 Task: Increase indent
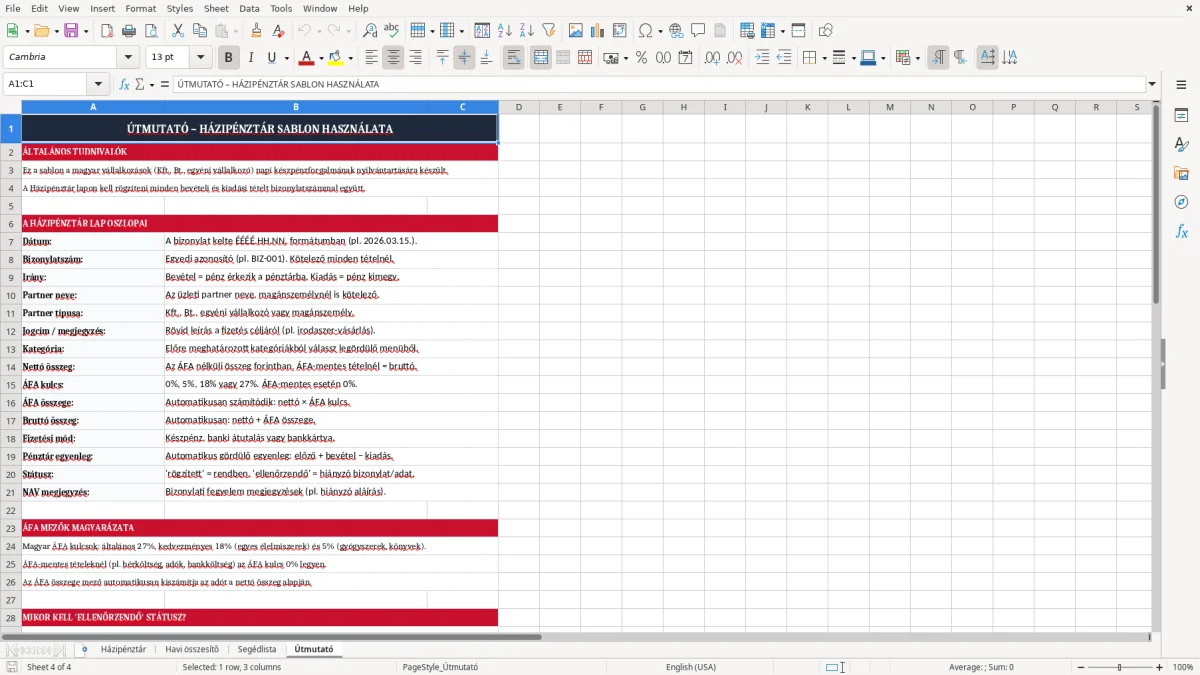point(762,58)
